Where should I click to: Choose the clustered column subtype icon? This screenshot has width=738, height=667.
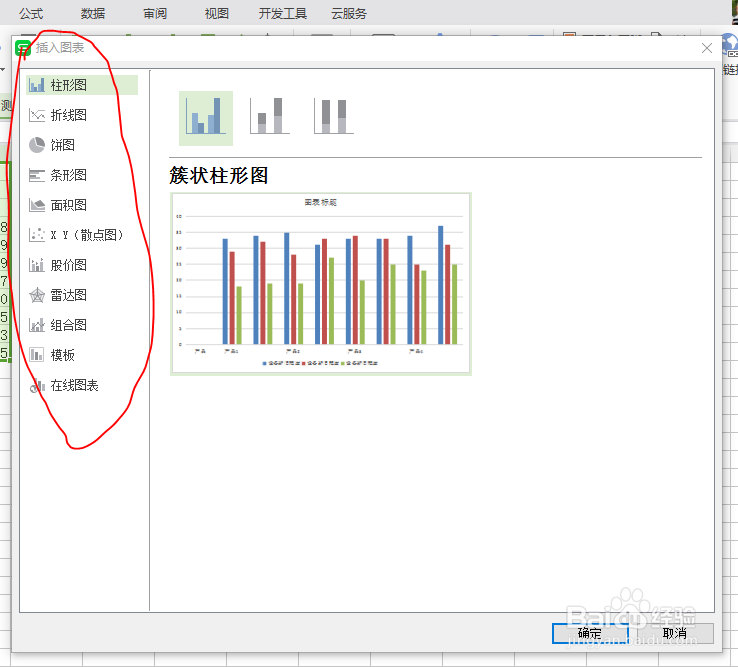click(x=206, y=118)
